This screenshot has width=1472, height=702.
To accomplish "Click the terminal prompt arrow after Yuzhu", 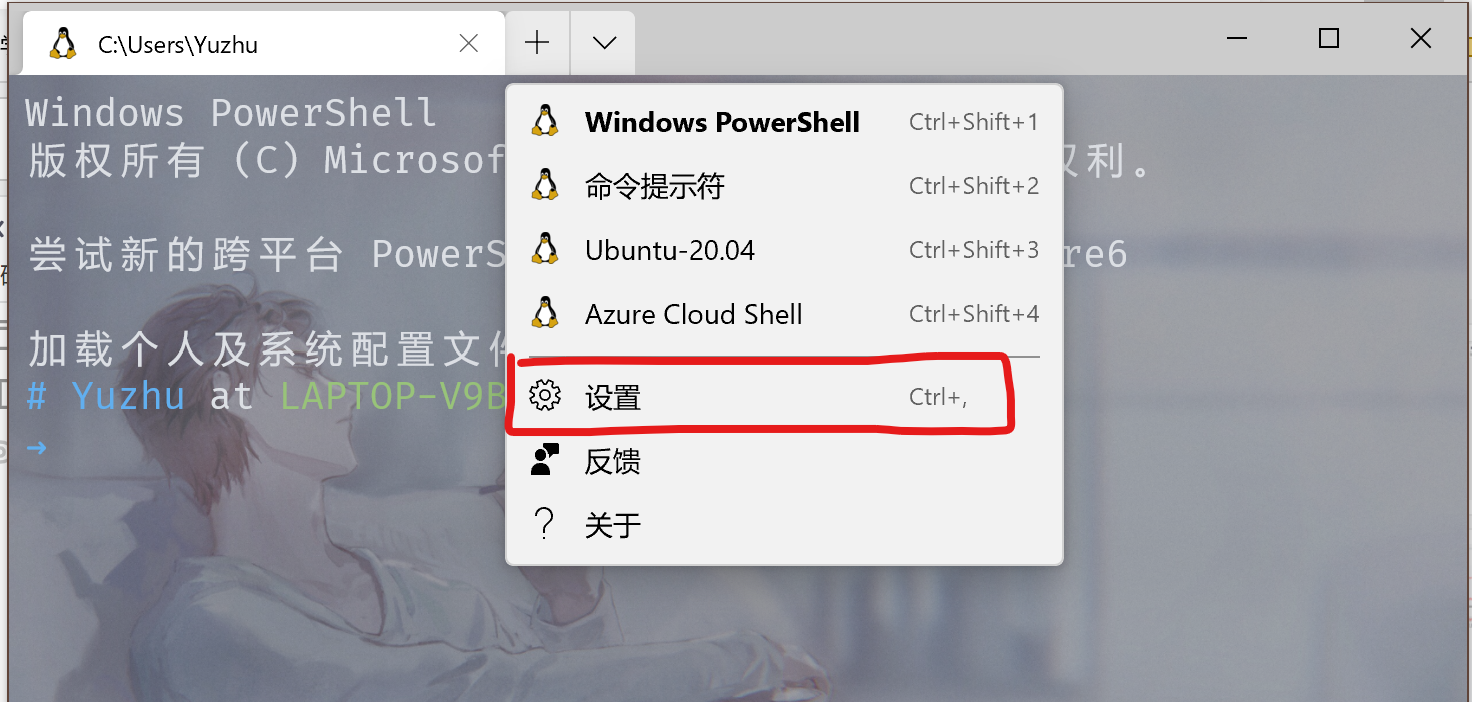I will point(35,448).
